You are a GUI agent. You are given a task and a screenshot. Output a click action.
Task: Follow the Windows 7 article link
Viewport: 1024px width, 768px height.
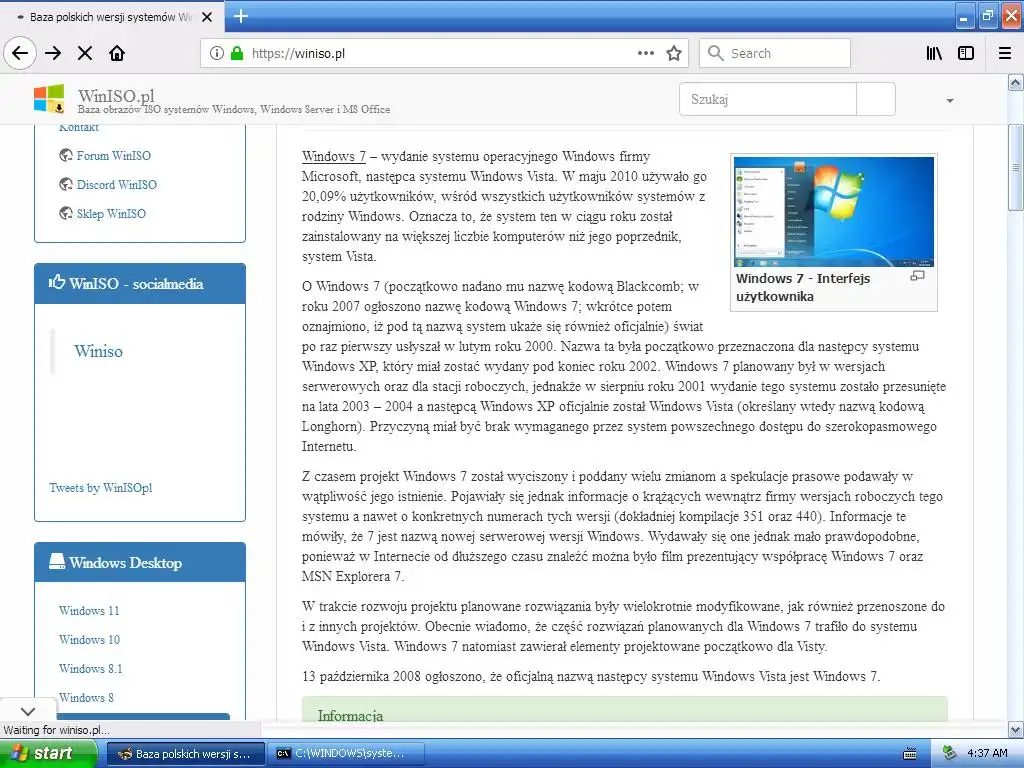(x=334, y=157)
